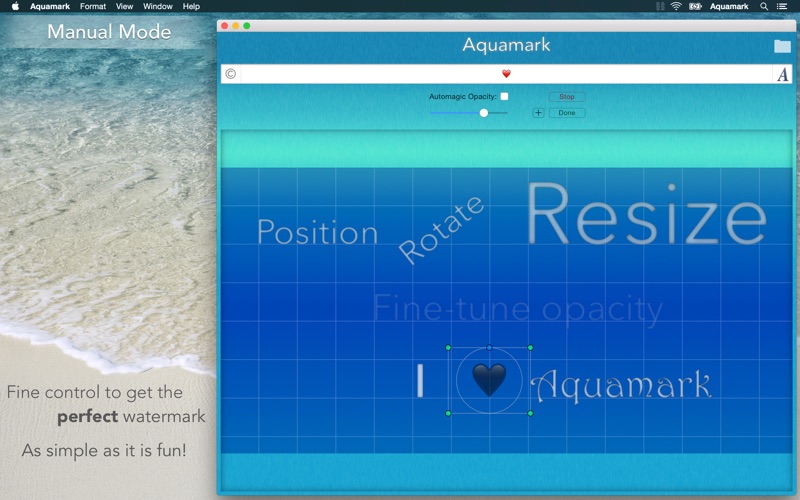
Task: Open the font chooser A icon
Action: [x=783, y=74]
